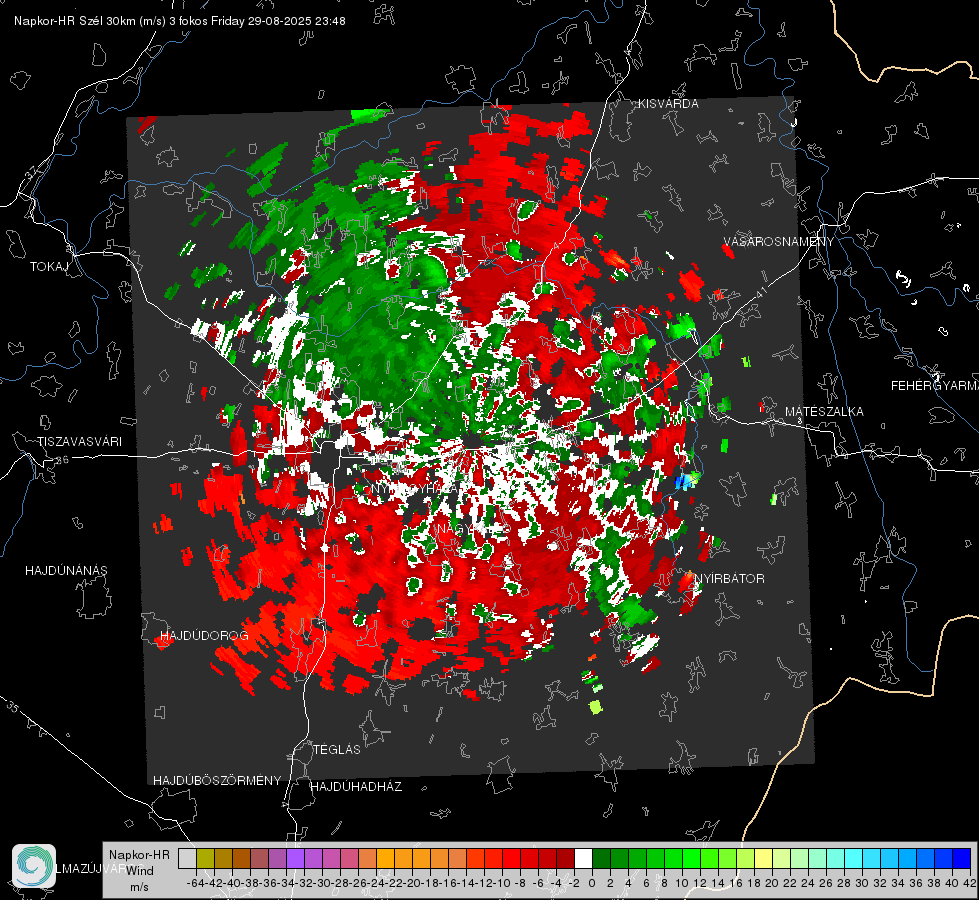
Task: Click the HAJDÚDOROG city label
Action: [204, 635]
